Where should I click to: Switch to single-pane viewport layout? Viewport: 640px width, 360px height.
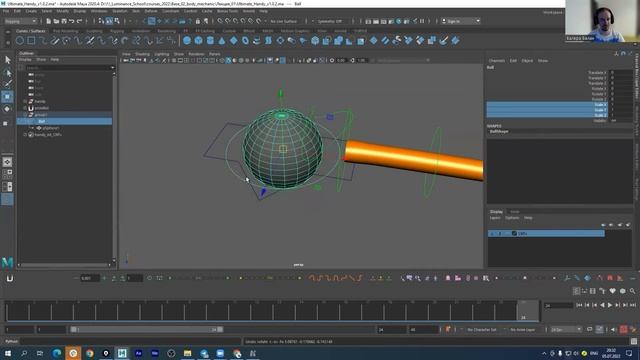click(7, 162)
